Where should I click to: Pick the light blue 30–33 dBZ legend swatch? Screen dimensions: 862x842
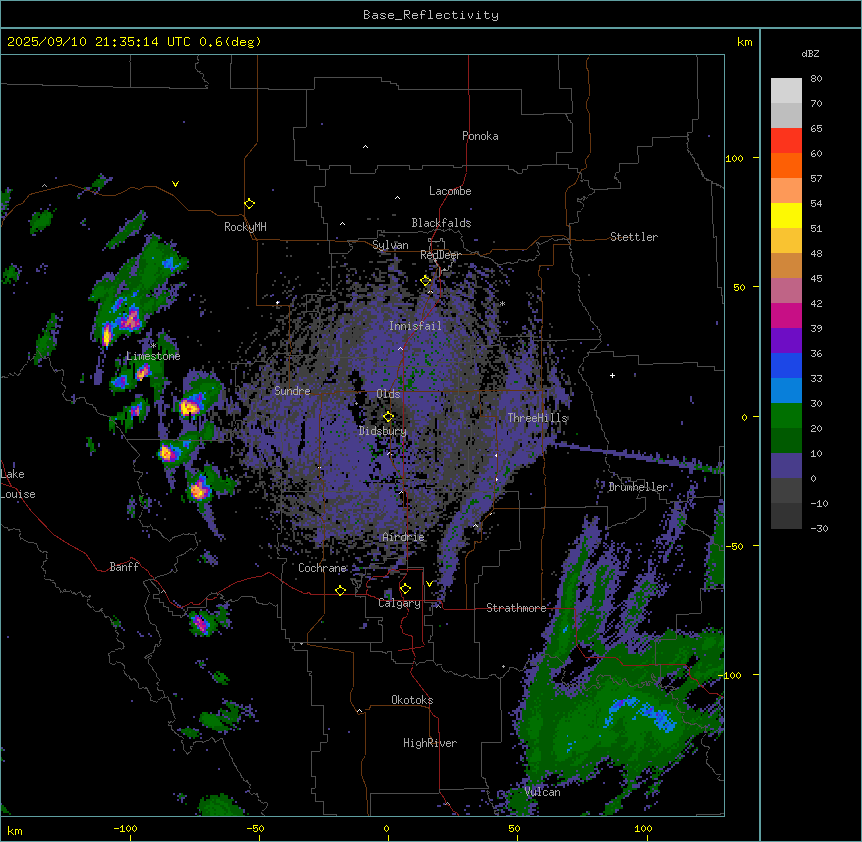pyautogui.click(x=786, y=391)
